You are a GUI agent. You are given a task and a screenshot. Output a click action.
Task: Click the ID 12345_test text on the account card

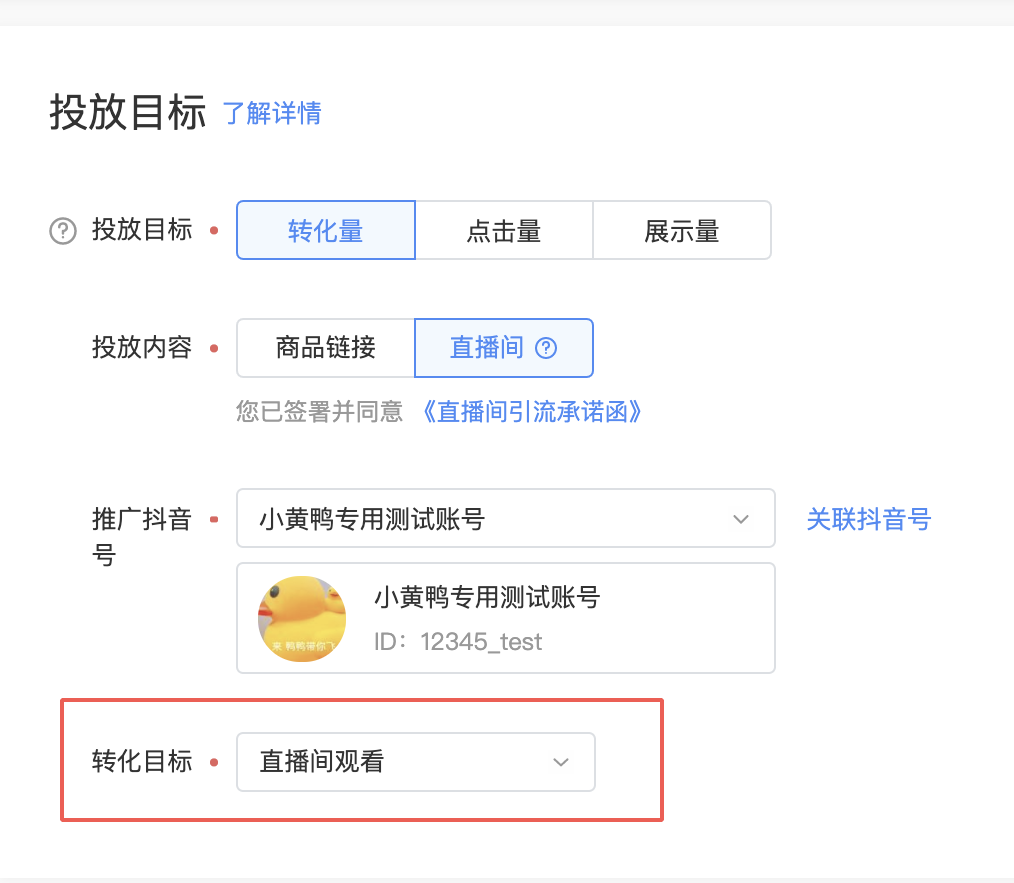click(x=457, y=641)
